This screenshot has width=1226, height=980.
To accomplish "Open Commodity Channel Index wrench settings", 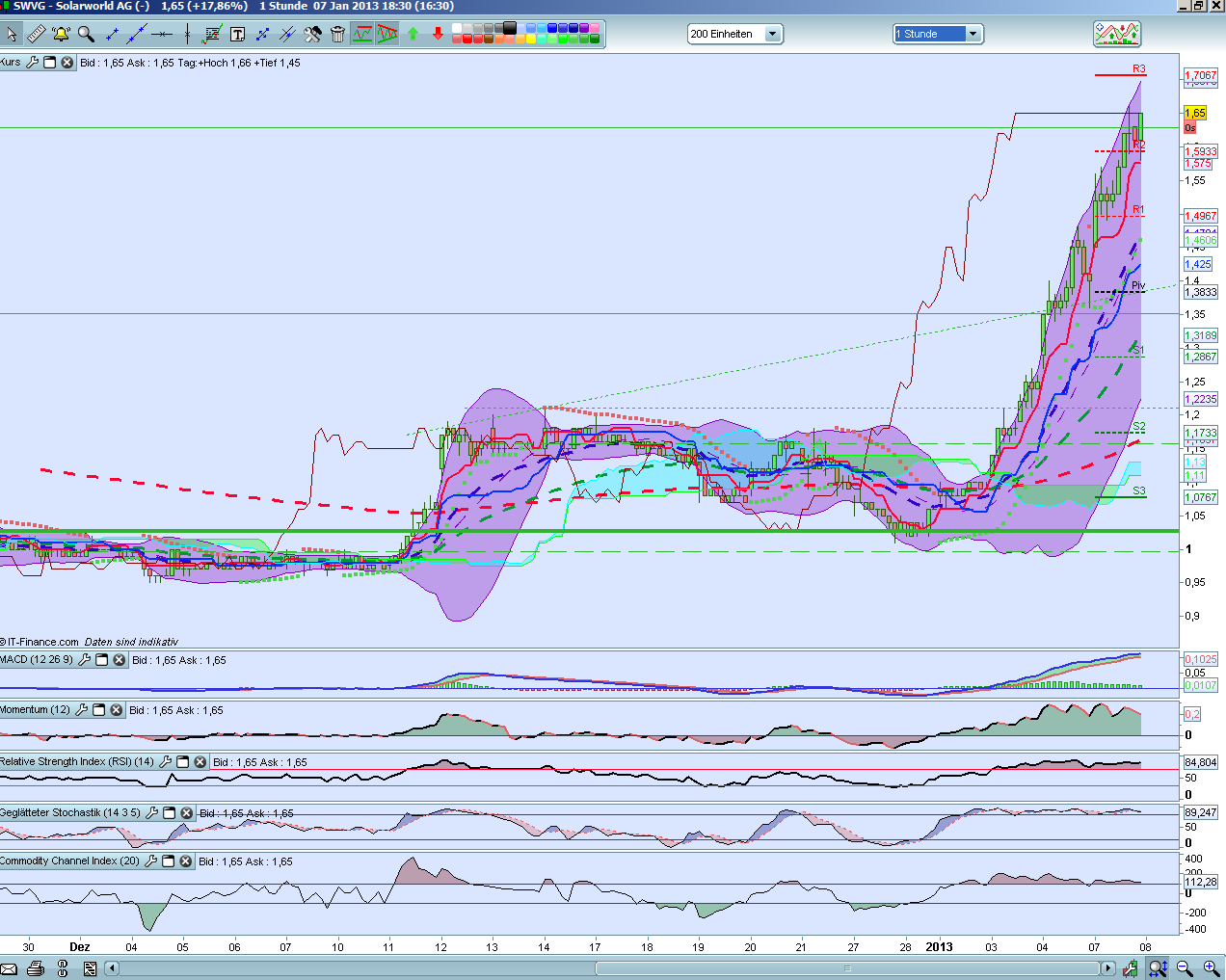I will click(x=151, y=861).
